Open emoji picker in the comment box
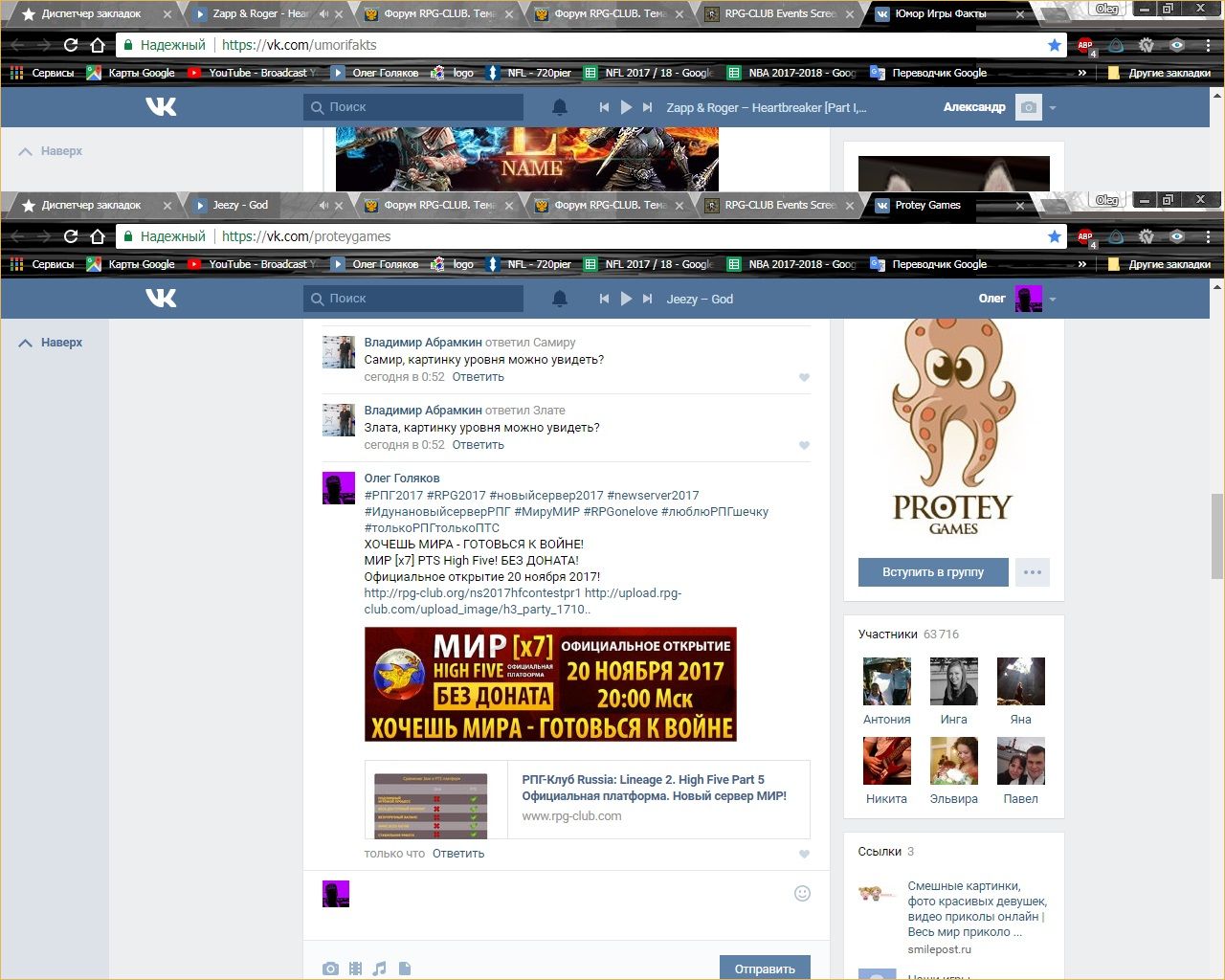Image resolution: width=1225 pixels, height=980 pixels. pos(802,893)
